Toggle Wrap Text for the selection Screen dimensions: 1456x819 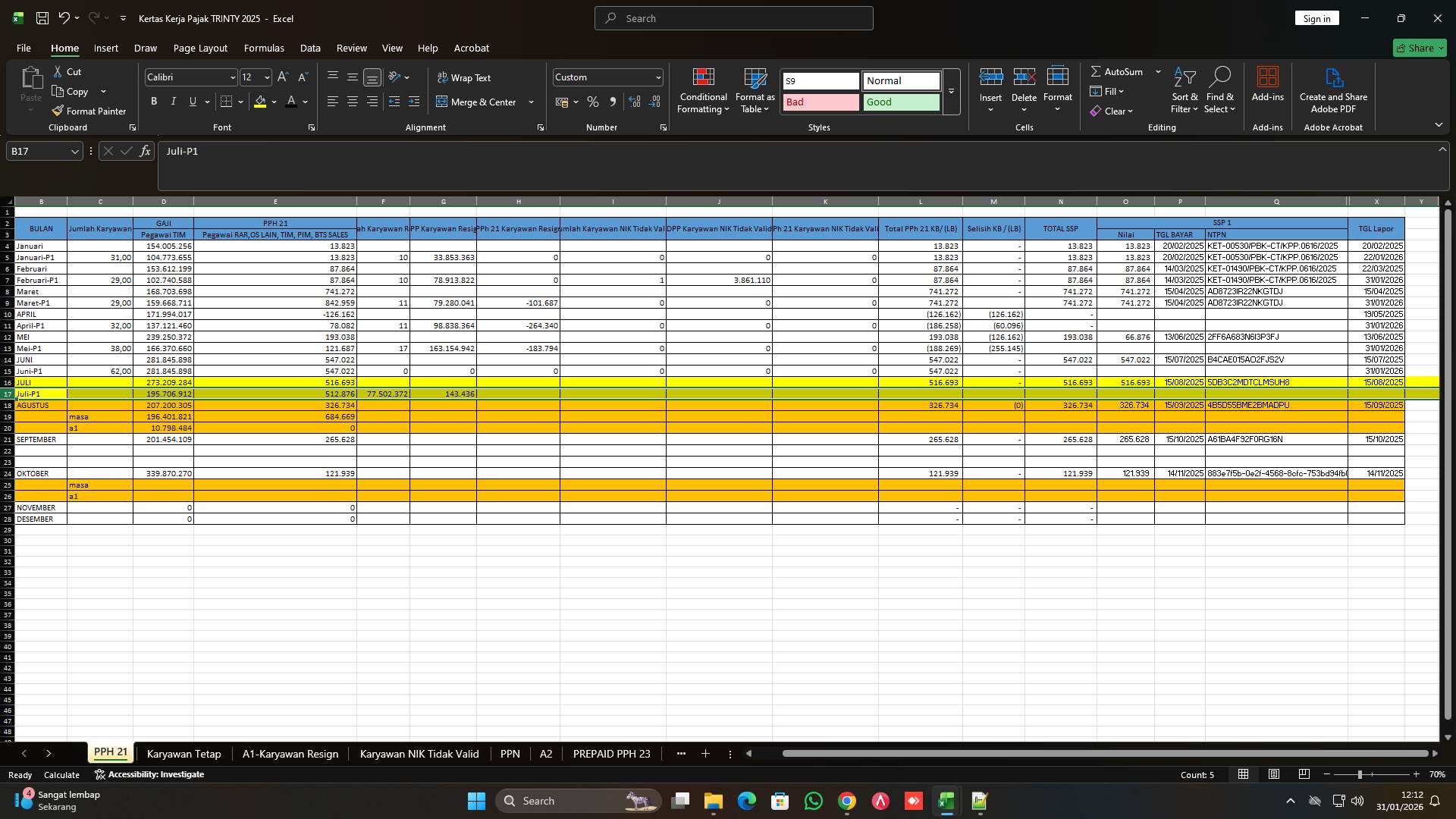click(465, 77)
